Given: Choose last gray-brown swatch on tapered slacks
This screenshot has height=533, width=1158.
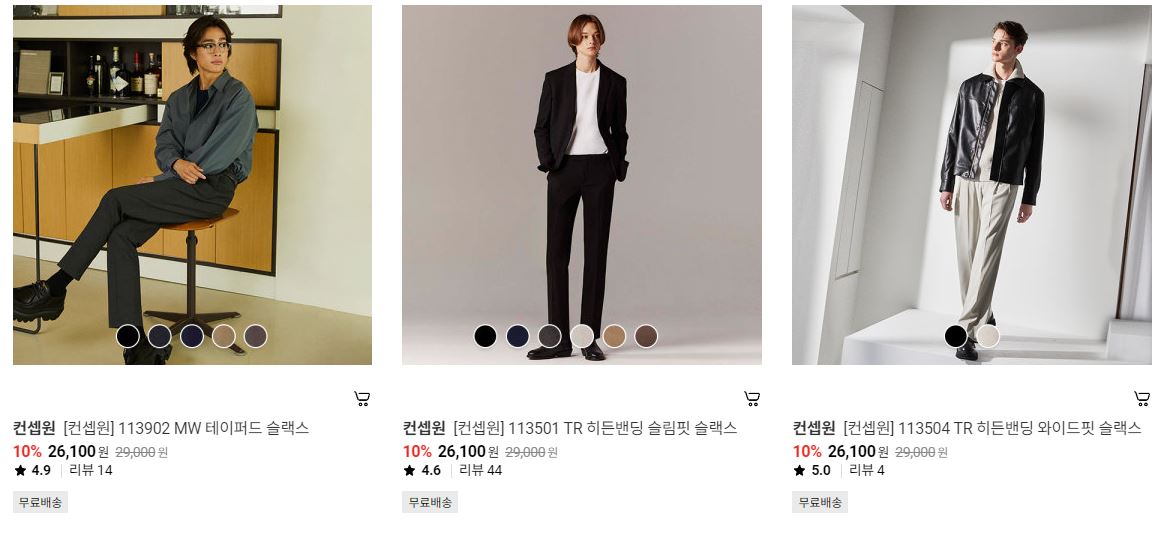Looking at the screenshot, I should click(x=256, y=337).
